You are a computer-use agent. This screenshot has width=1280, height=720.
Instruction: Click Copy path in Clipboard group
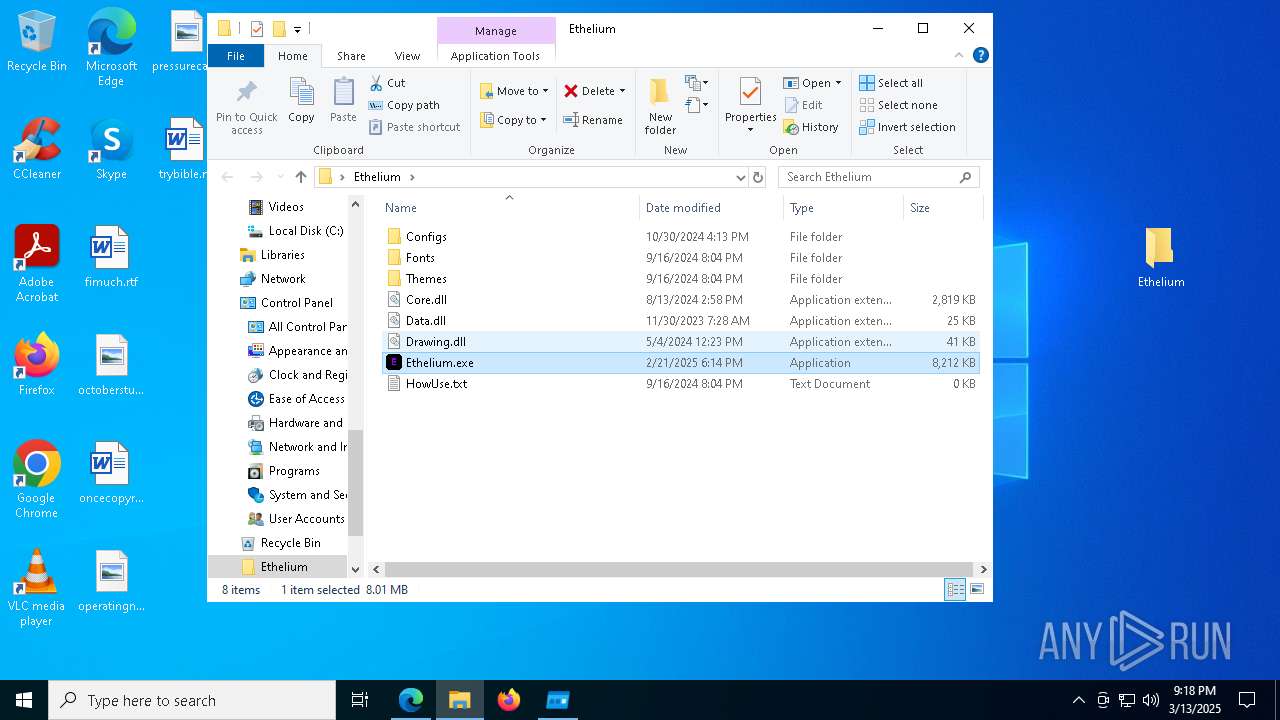pos(404,105)
